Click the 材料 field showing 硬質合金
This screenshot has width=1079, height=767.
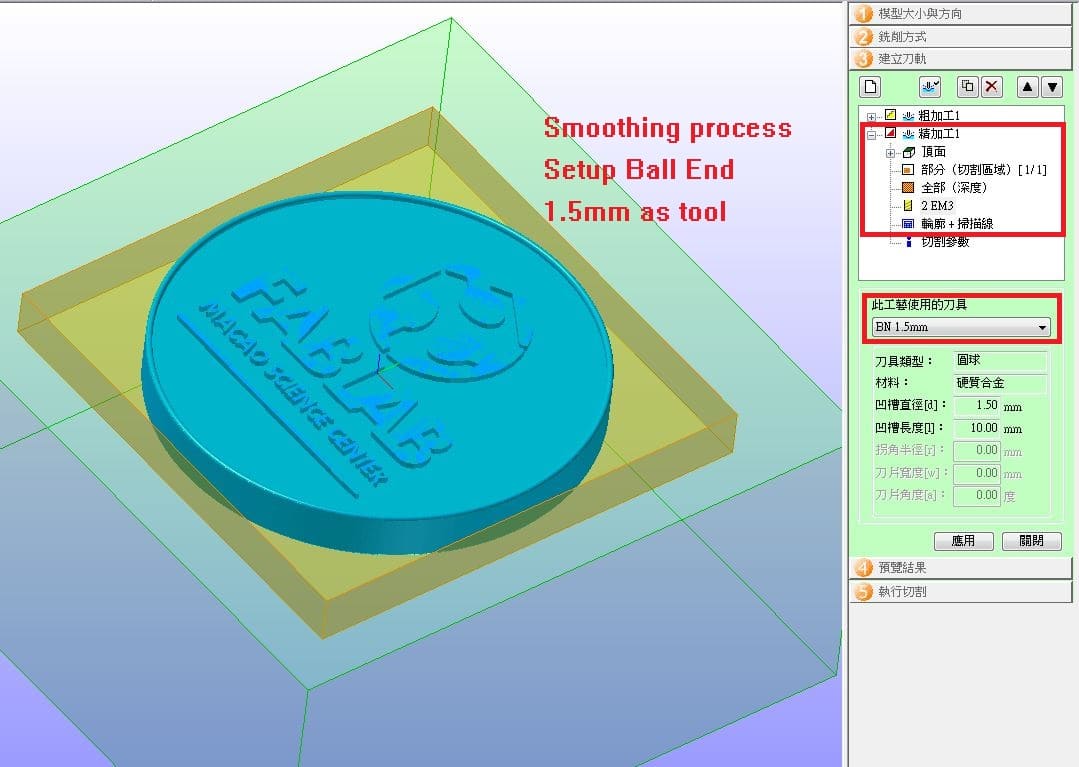[1001, 383]
